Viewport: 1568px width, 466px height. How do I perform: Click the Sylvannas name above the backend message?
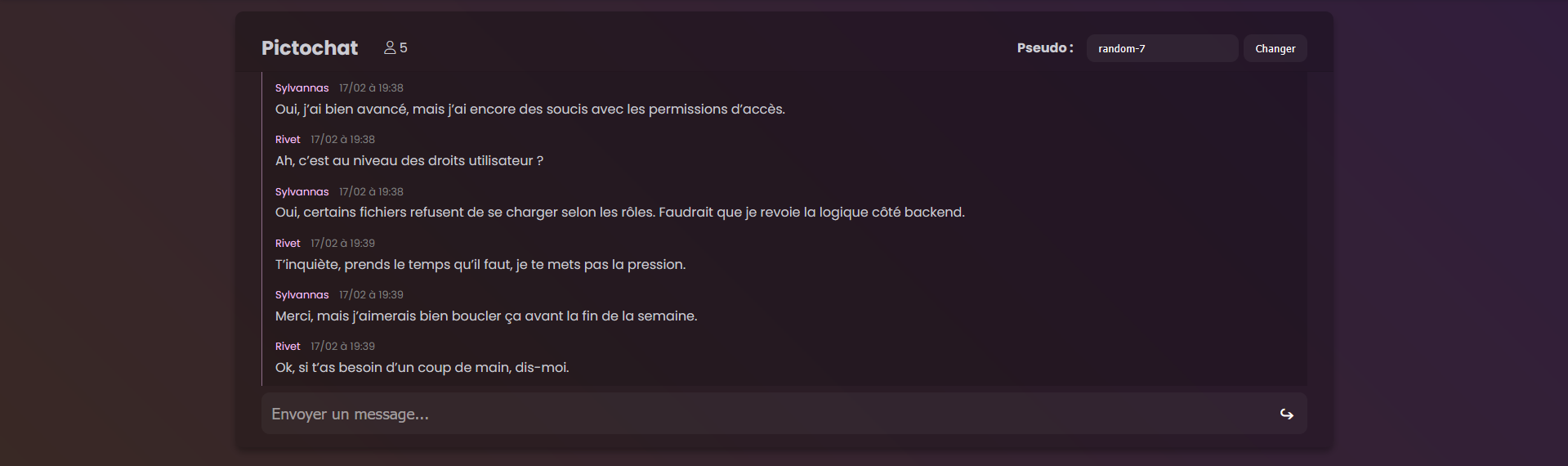pos(302,191)
